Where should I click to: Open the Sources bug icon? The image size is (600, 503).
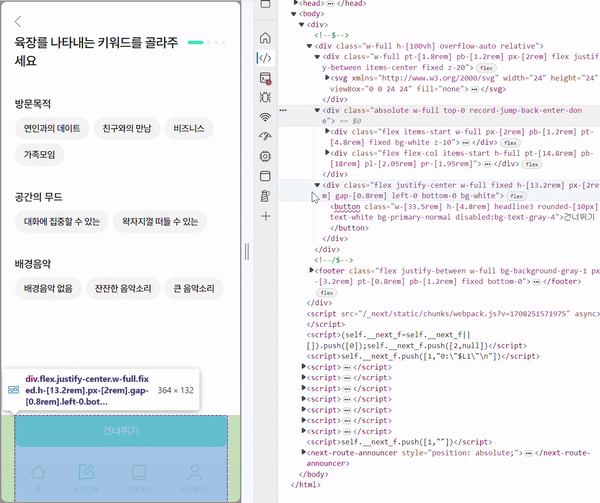pyautogui.click(x=265, y=97)
